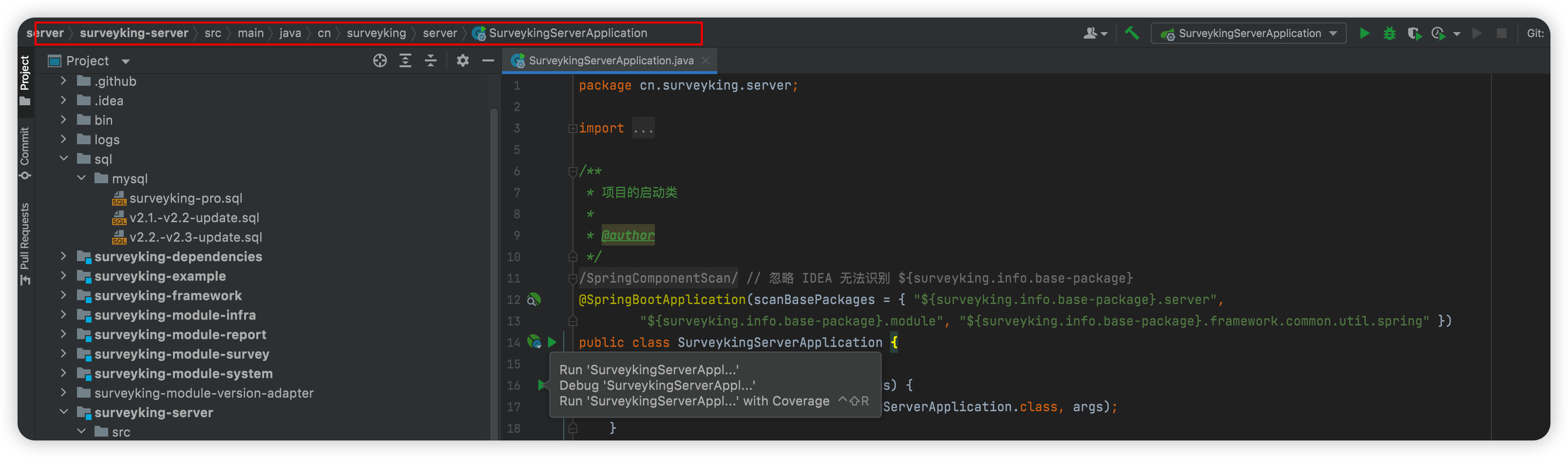Image resolution: width=1568 pixels, height=458 pixels.
Task: Click the Stop square button in toolbar
Action: point(1502,34)
